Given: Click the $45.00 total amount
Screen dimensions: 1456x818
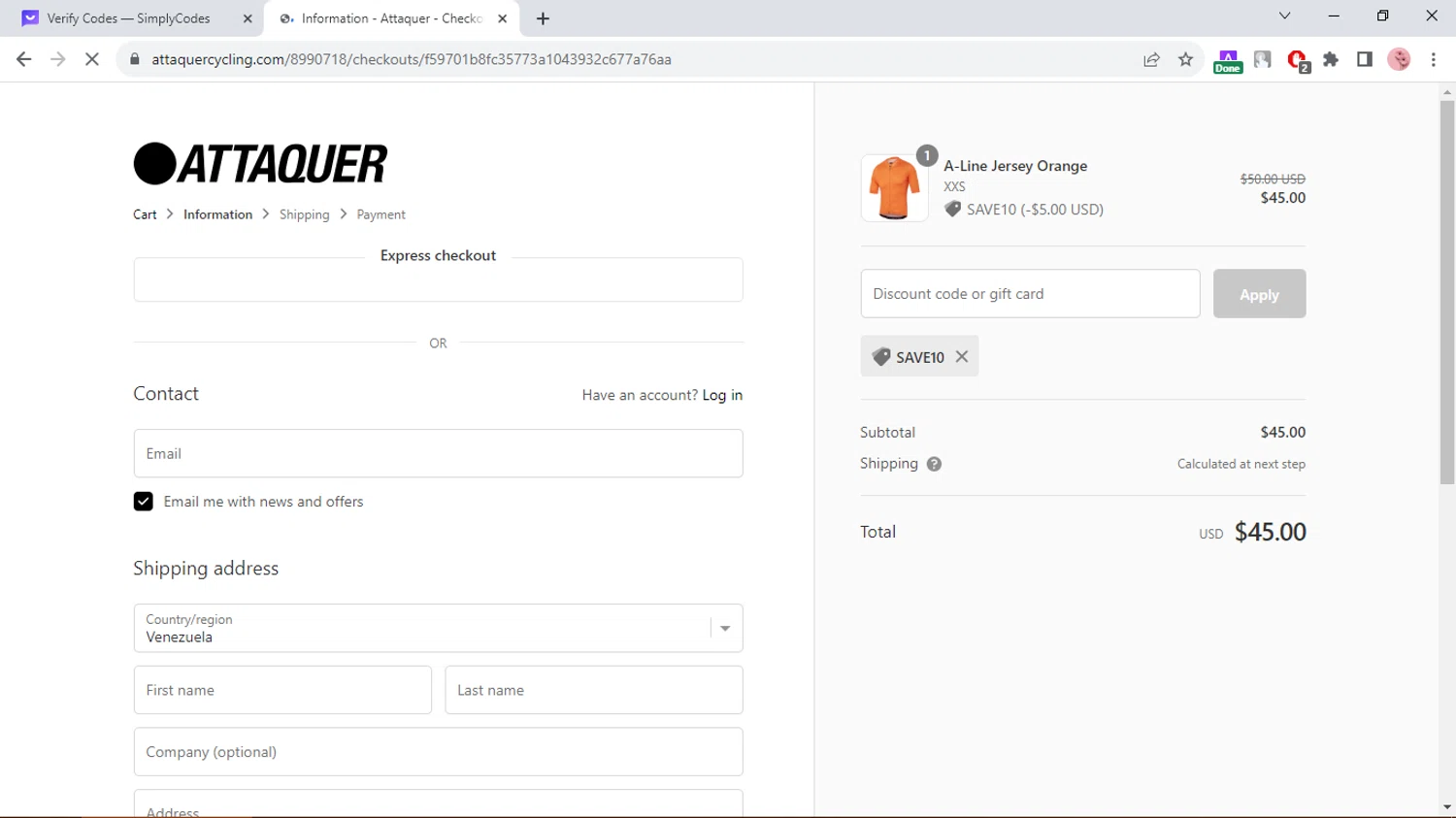Looking at the screenshot, I should pos(1270,532).
